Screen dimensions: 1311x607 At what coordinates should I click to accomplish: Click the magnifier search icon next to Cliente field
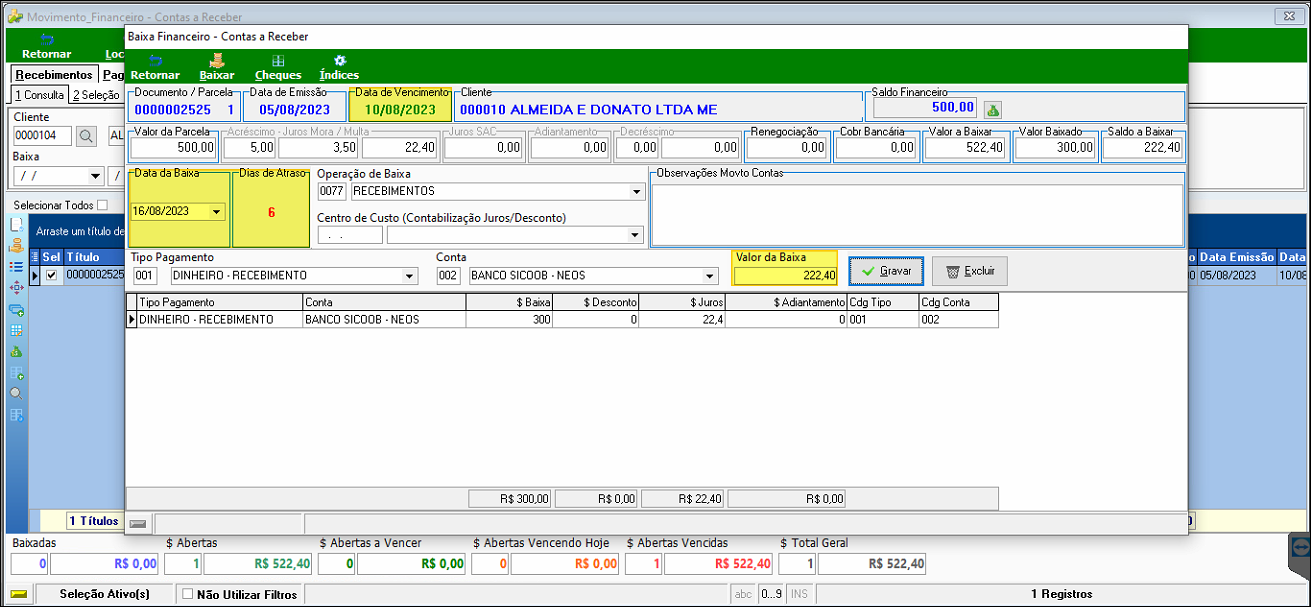click(x=87, y=136)
